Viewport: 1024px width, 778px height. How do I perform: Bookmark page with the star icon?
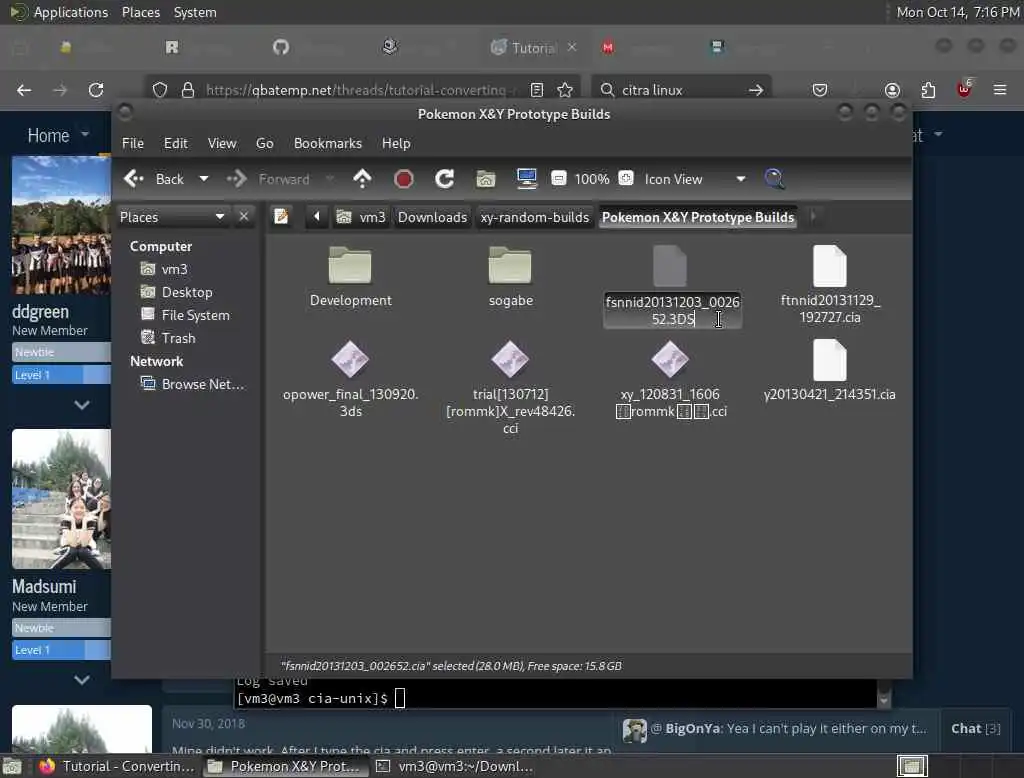coord(565,90)
